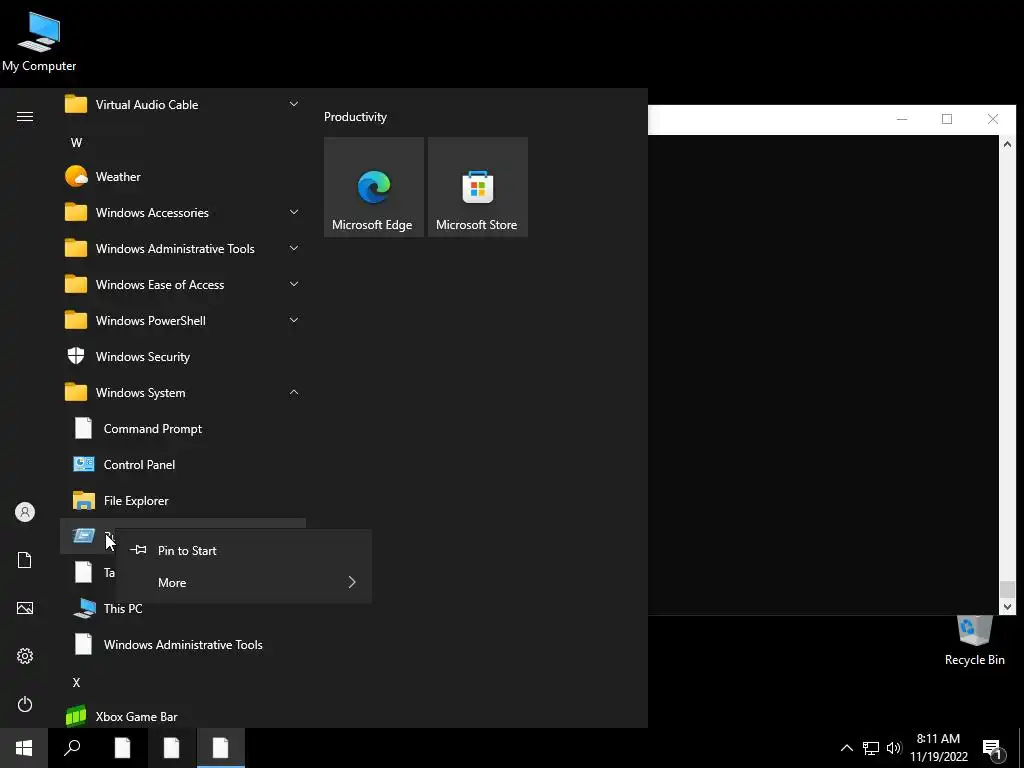Expand the Windows Accessories folder
The width and height of the screenshot is (1024, 768).
tap(182, 212)
